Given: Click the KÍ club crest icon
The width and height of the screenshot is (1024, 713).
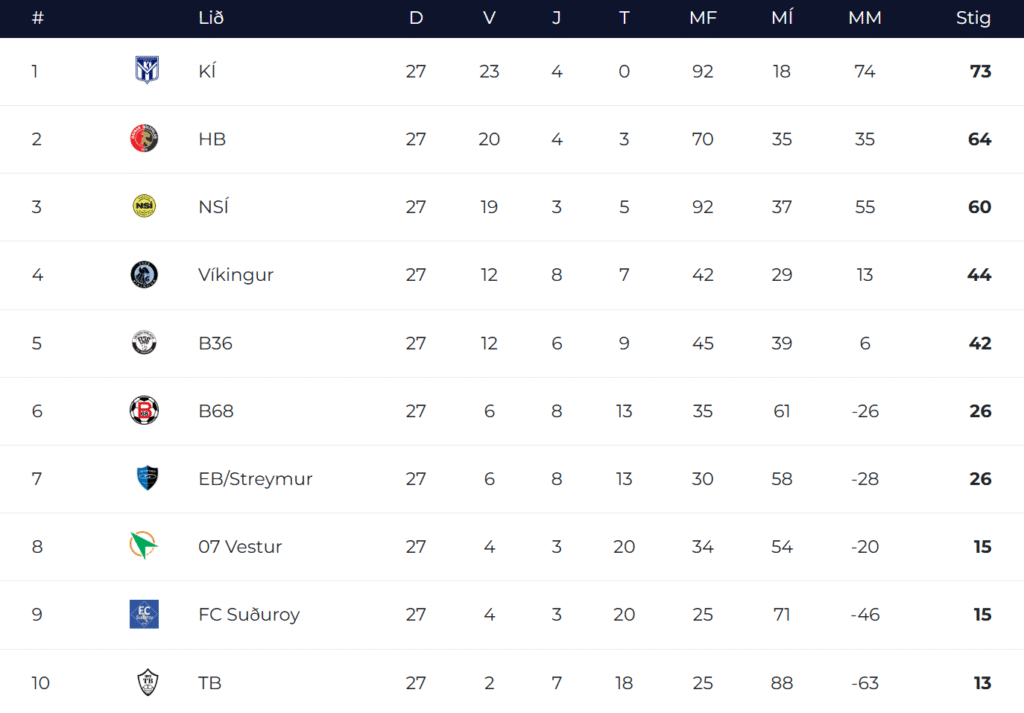Looking at the screenshot, I should point(144,70).
